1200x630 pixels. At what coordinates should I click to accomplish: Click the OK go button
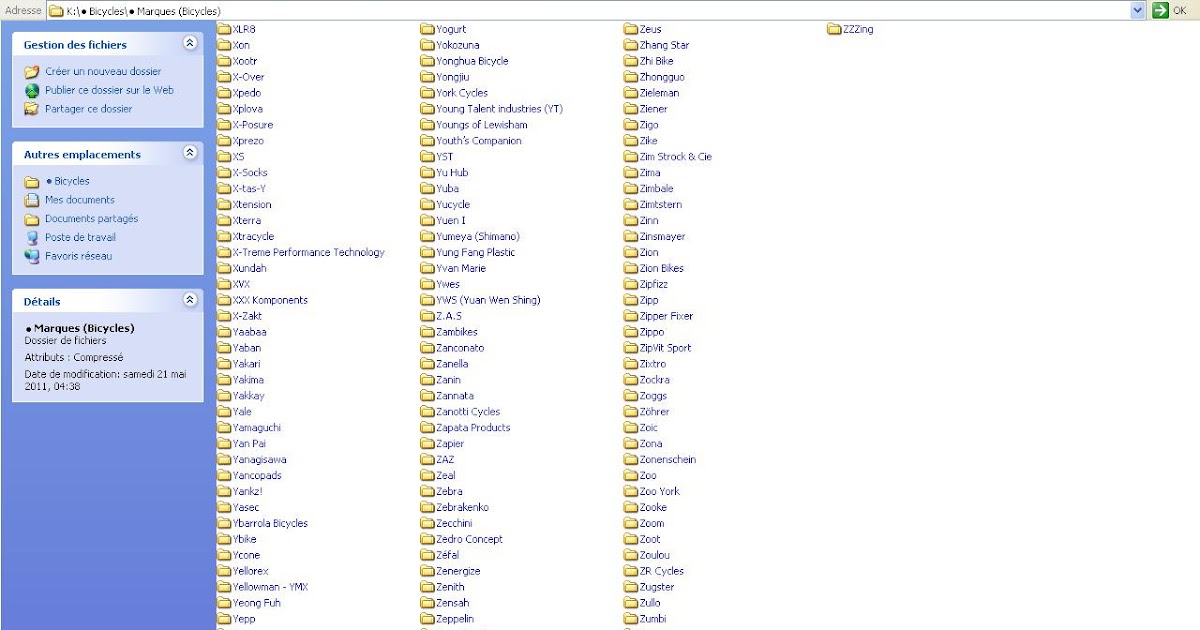tap(1170, 10)
